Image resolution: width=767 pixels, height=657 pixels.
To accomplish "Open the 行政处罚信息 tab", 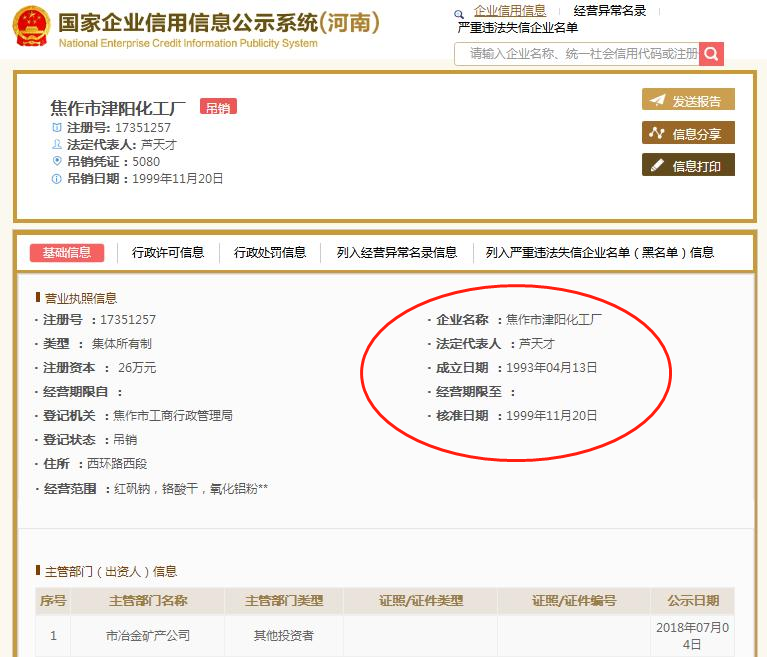I will coord(270,253).
